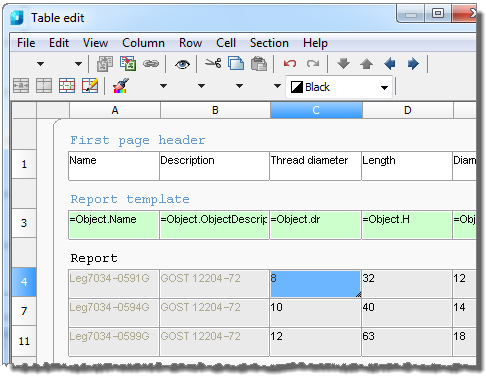Screen dimensions: 486x377
Task: Click the blue right arrow icon
Action: [413, 63]
